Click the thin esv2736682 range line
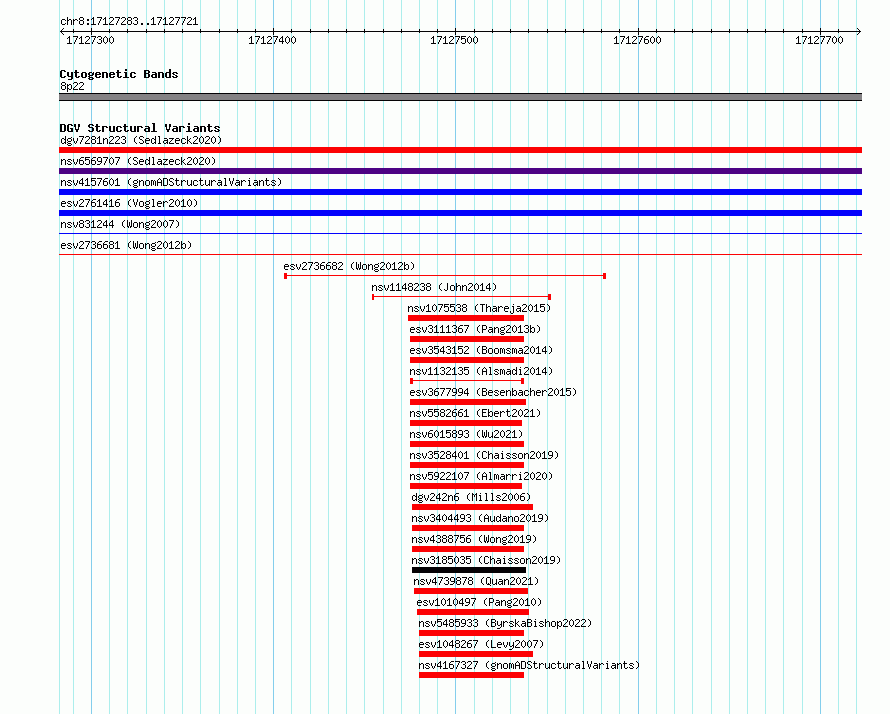The height and width of the screenshot is (714, 890). (x=445, y=276)
